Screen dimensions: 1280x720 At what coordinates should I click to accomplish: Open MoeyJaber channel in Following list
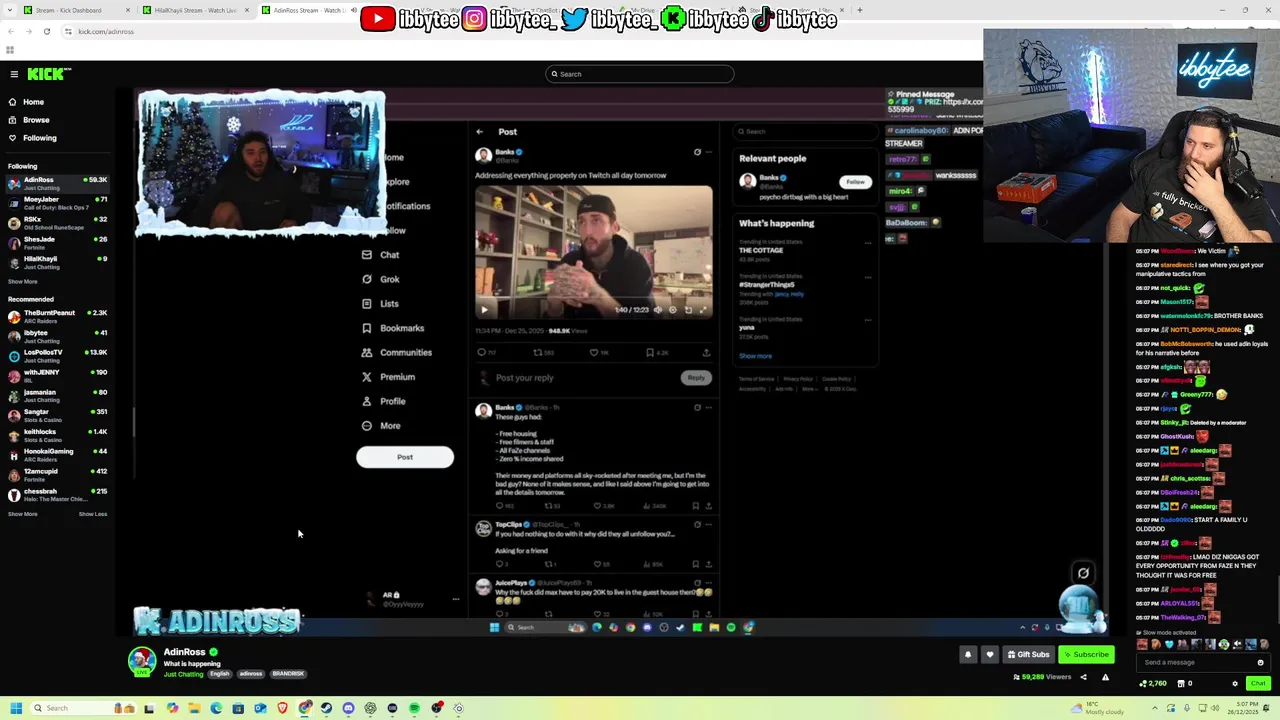[57, 203]
